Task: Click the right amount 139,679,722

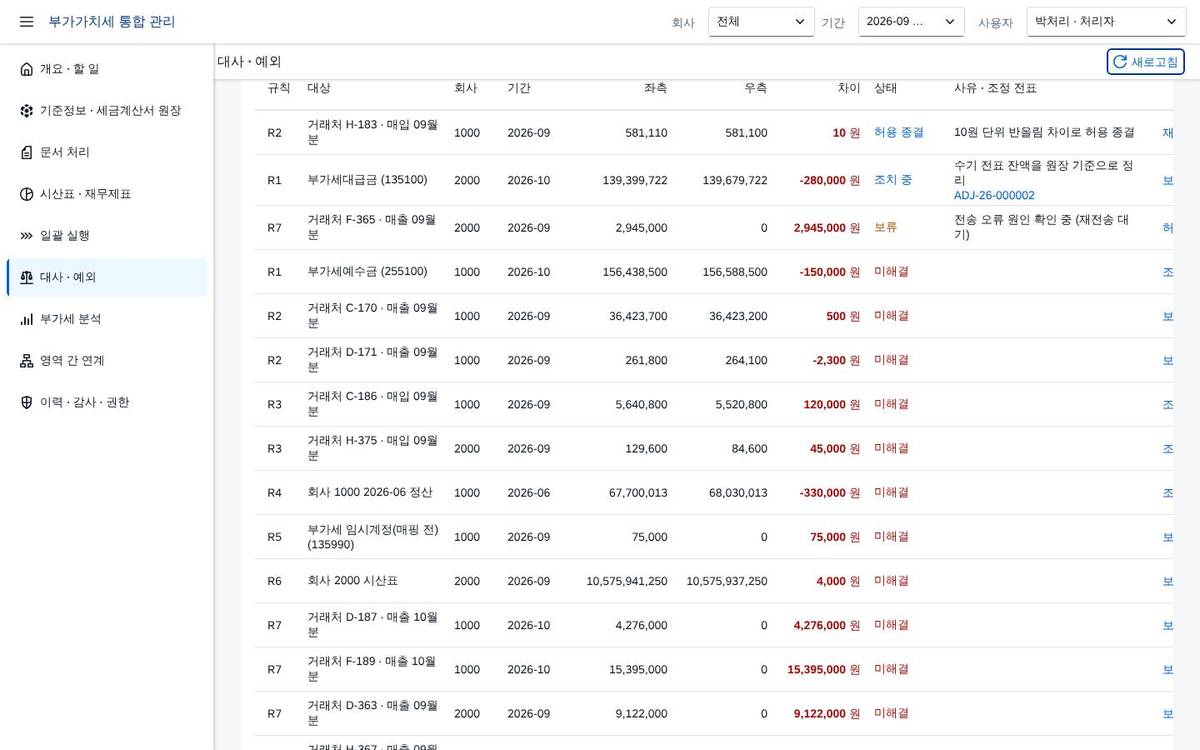Action: (x=735, y=181)
